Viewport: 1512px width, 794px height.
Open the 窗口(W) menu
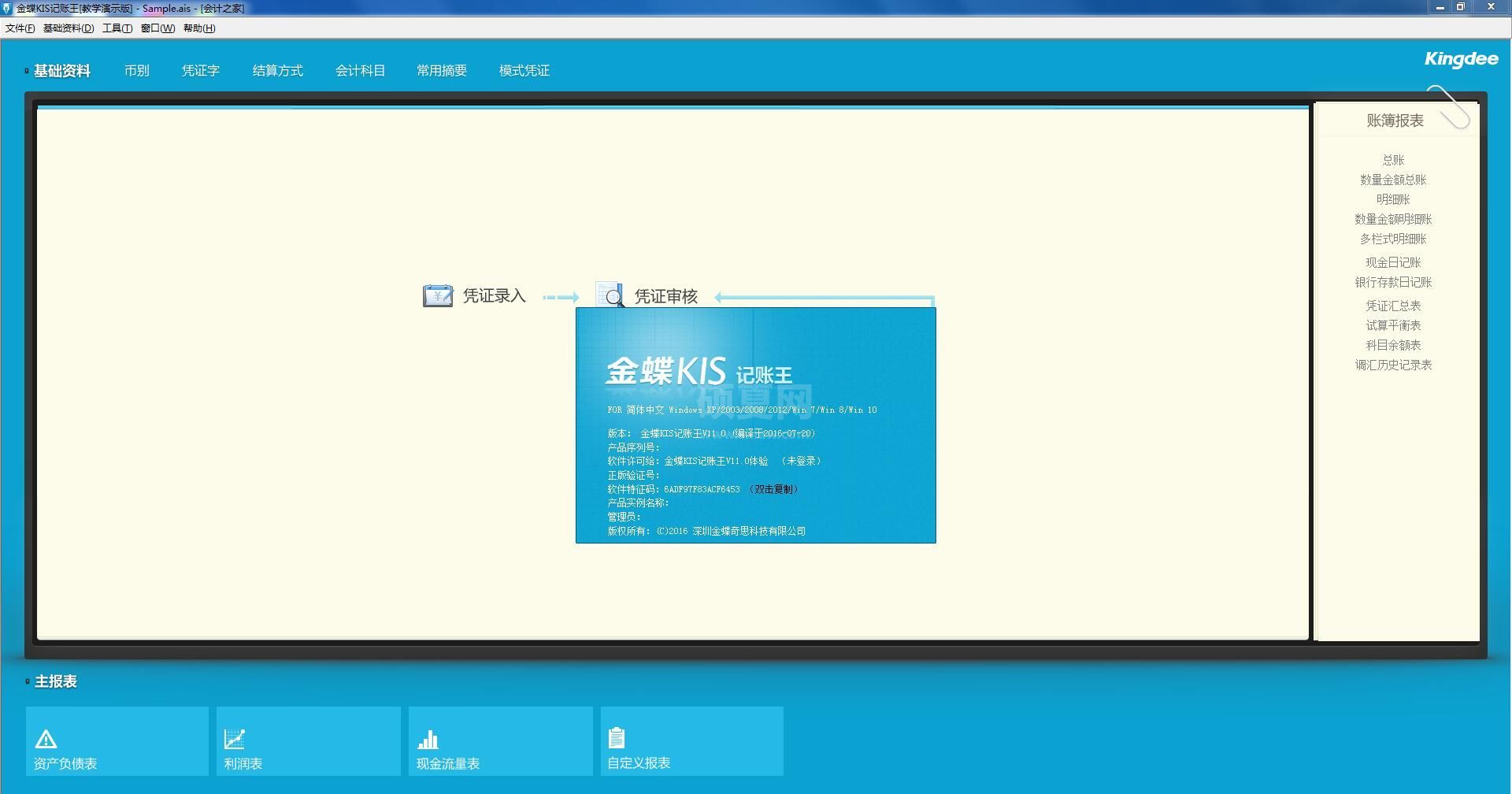coord(157,28)
